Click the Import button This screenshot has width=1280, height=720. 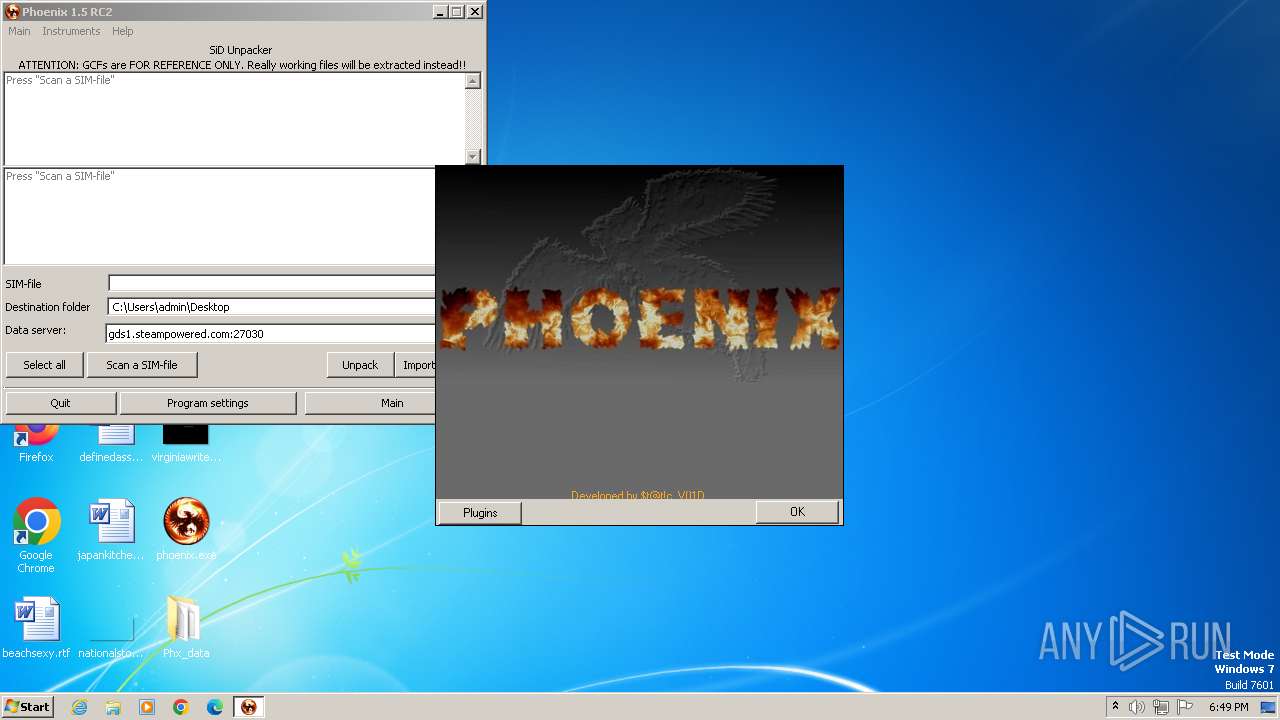pos(416,365)
